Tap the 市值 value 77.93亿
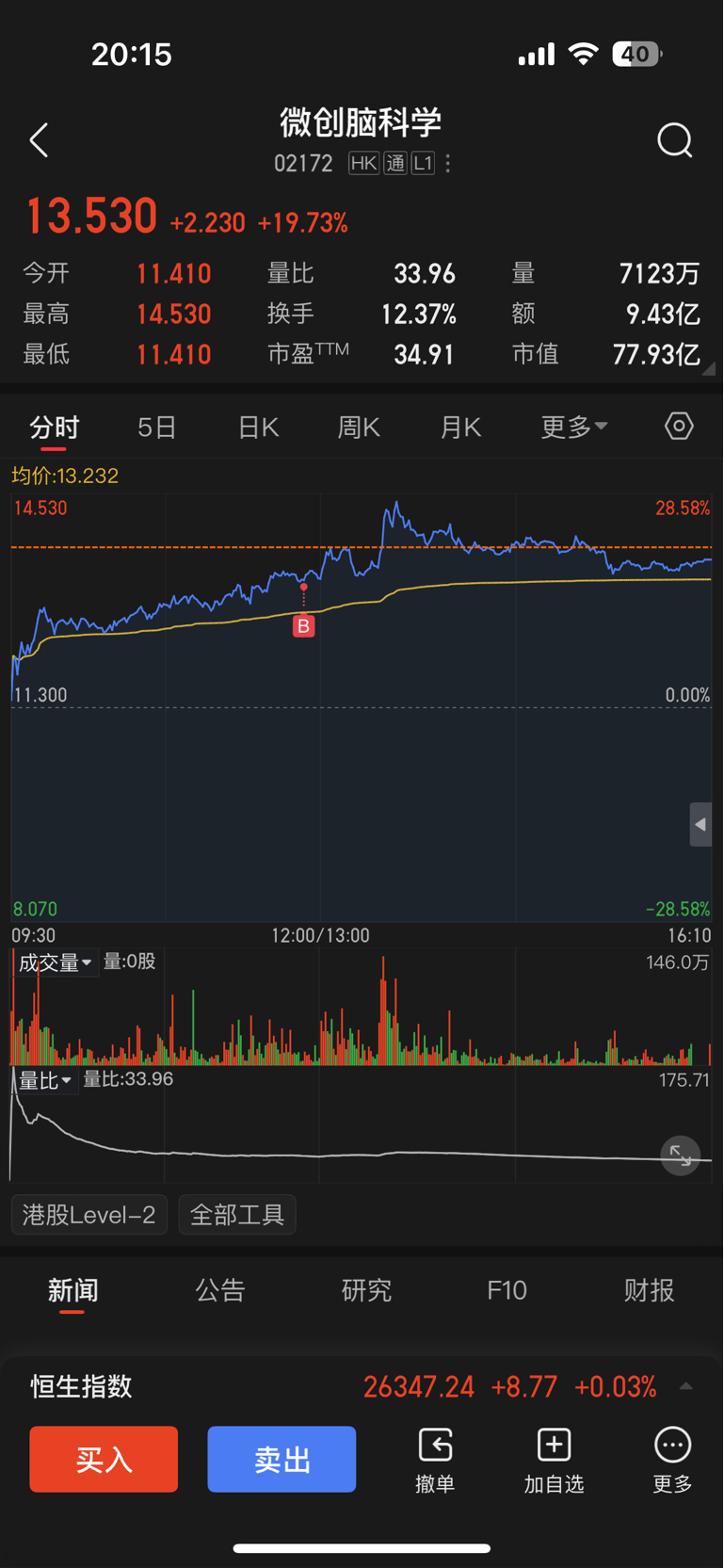 pyautogui.click(x=656, y=355)
